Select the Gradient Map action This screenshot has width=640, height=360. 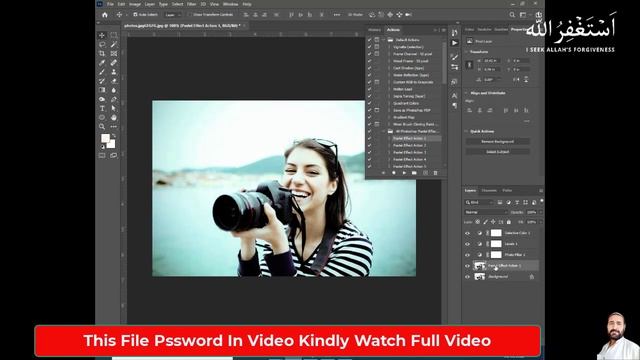click(x=404, y=117)
